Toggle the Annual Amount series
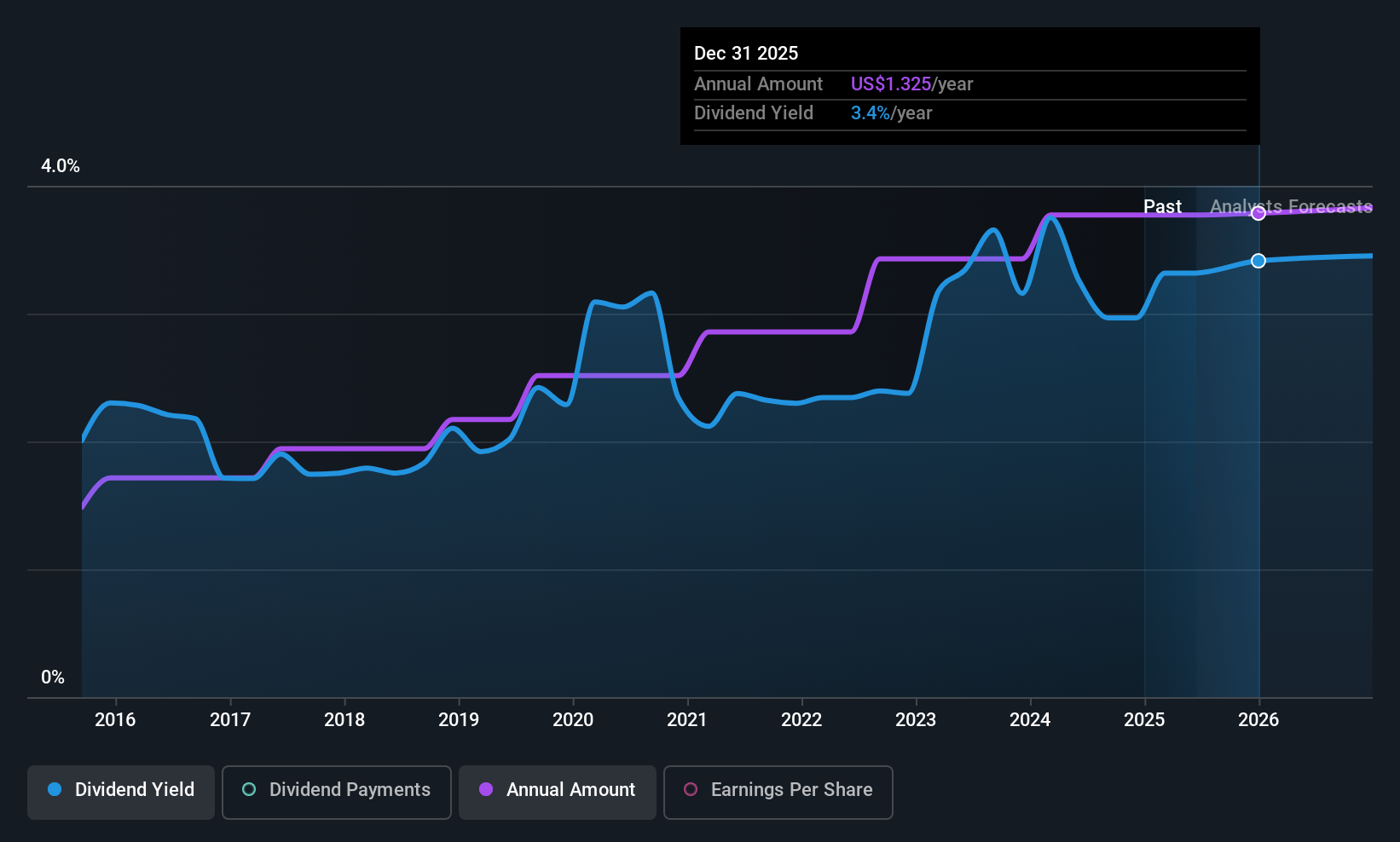The image size is (1400, 842). pyautogui.click(x=558, y=793)
